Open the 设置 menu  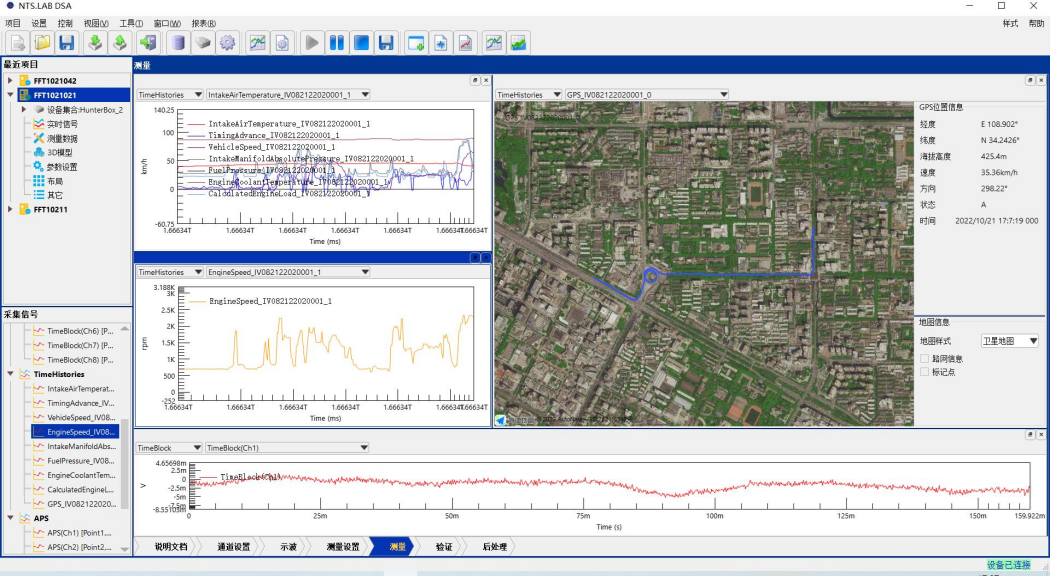39,23
